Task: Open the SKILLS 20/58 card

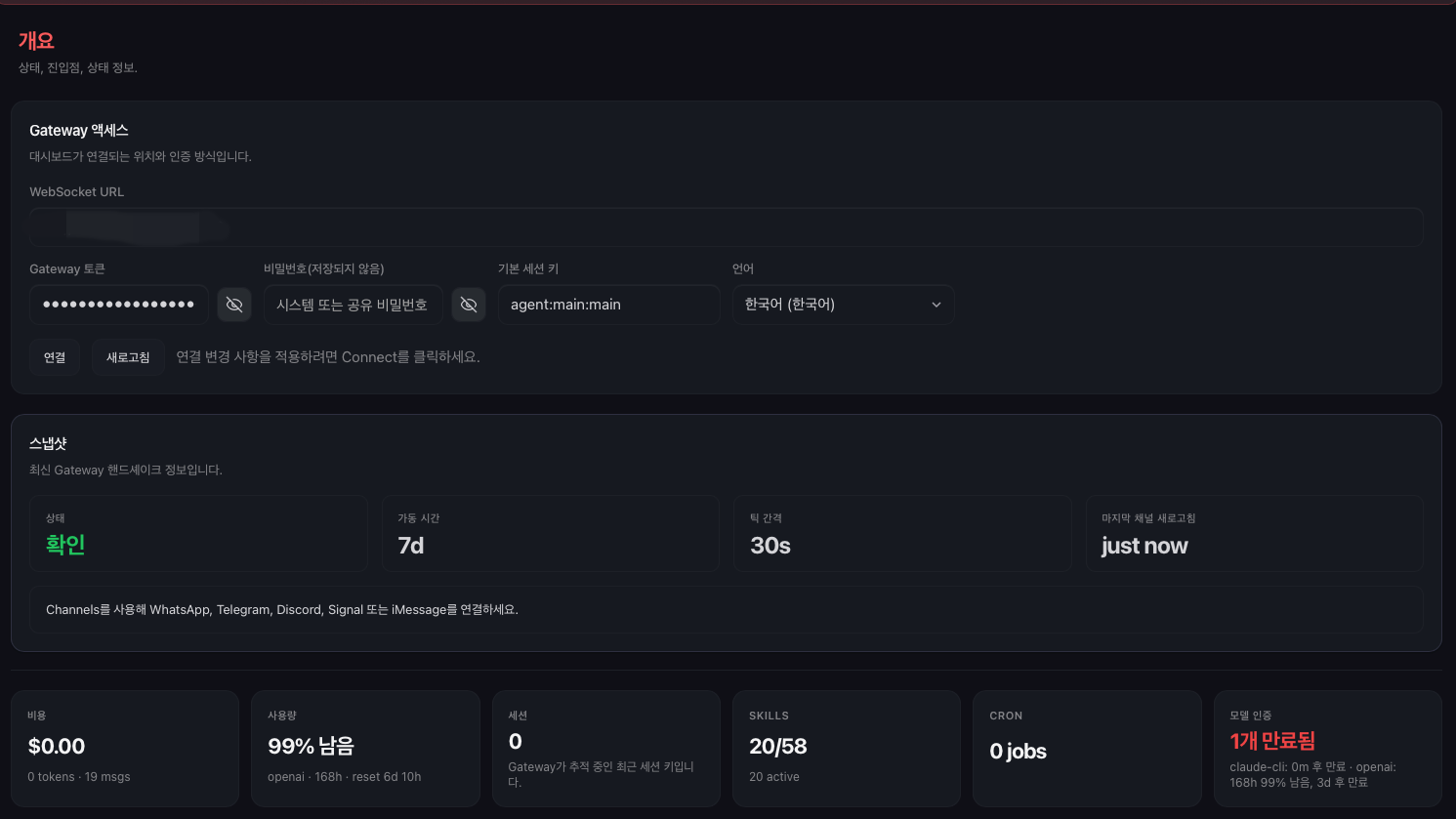Action: 847,749
